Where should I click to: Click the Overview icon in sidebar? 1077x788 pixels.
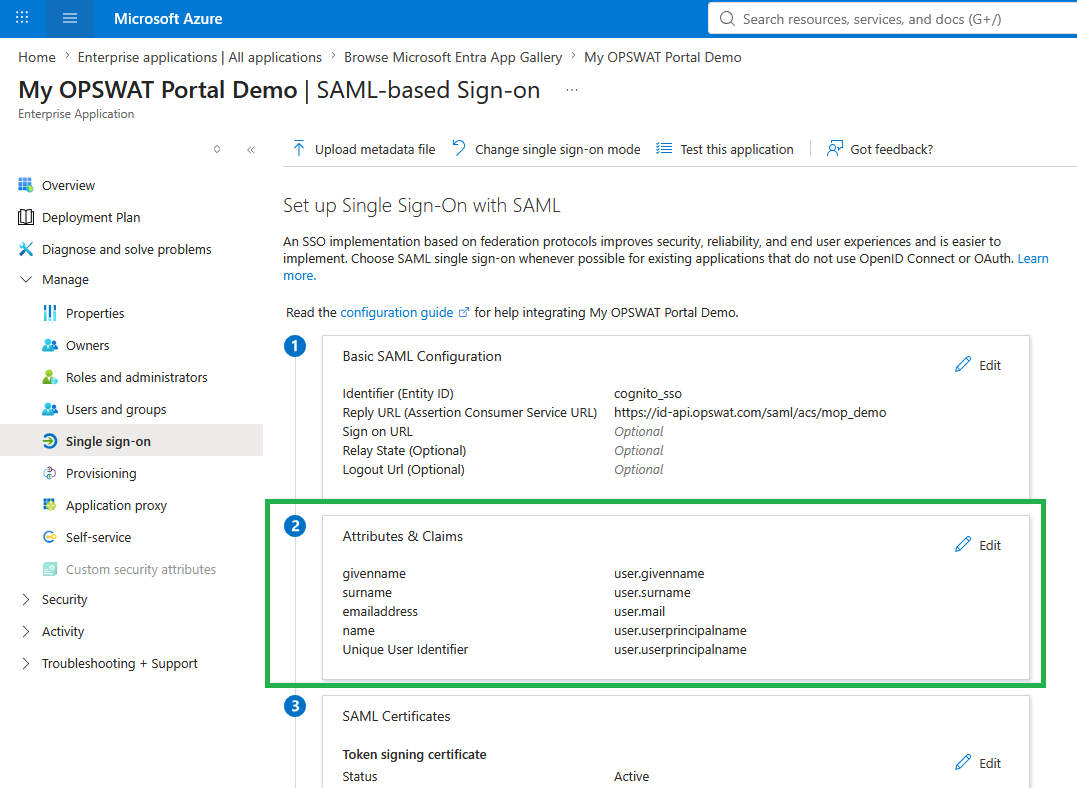coord(26,185)
